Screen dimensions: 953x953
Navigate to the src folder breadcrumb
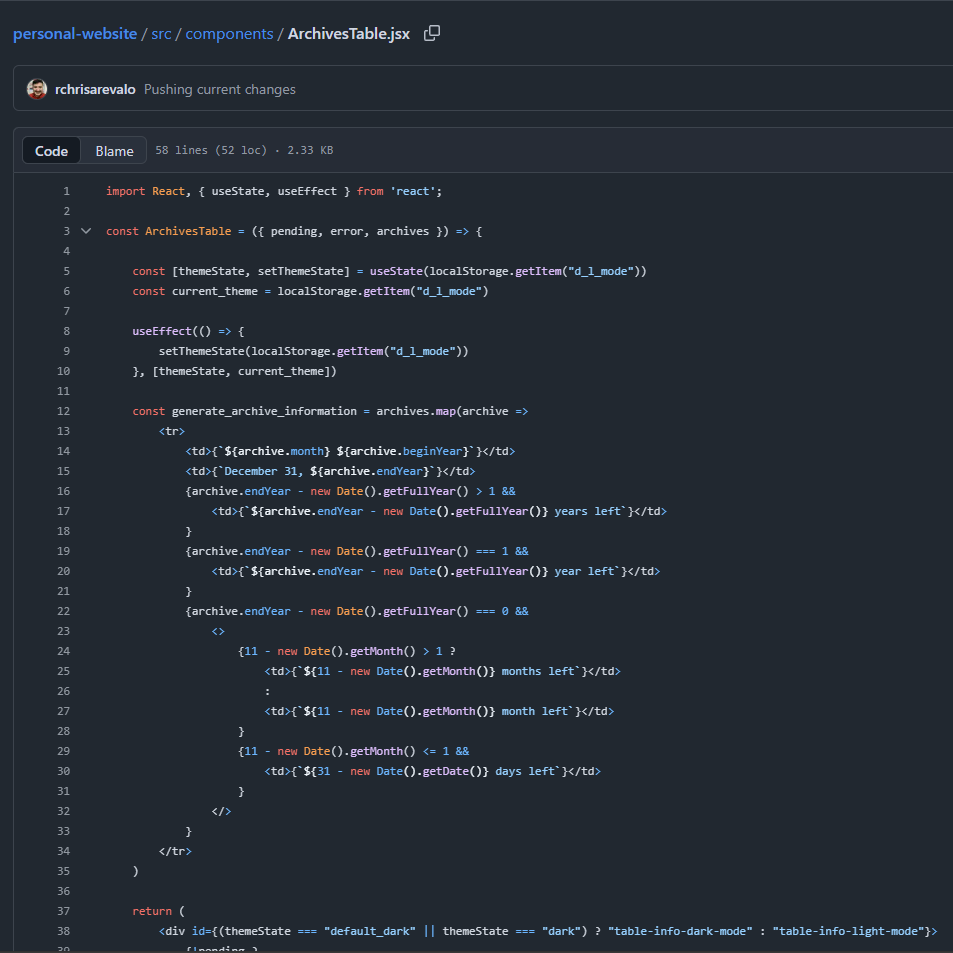coord(162,34)
